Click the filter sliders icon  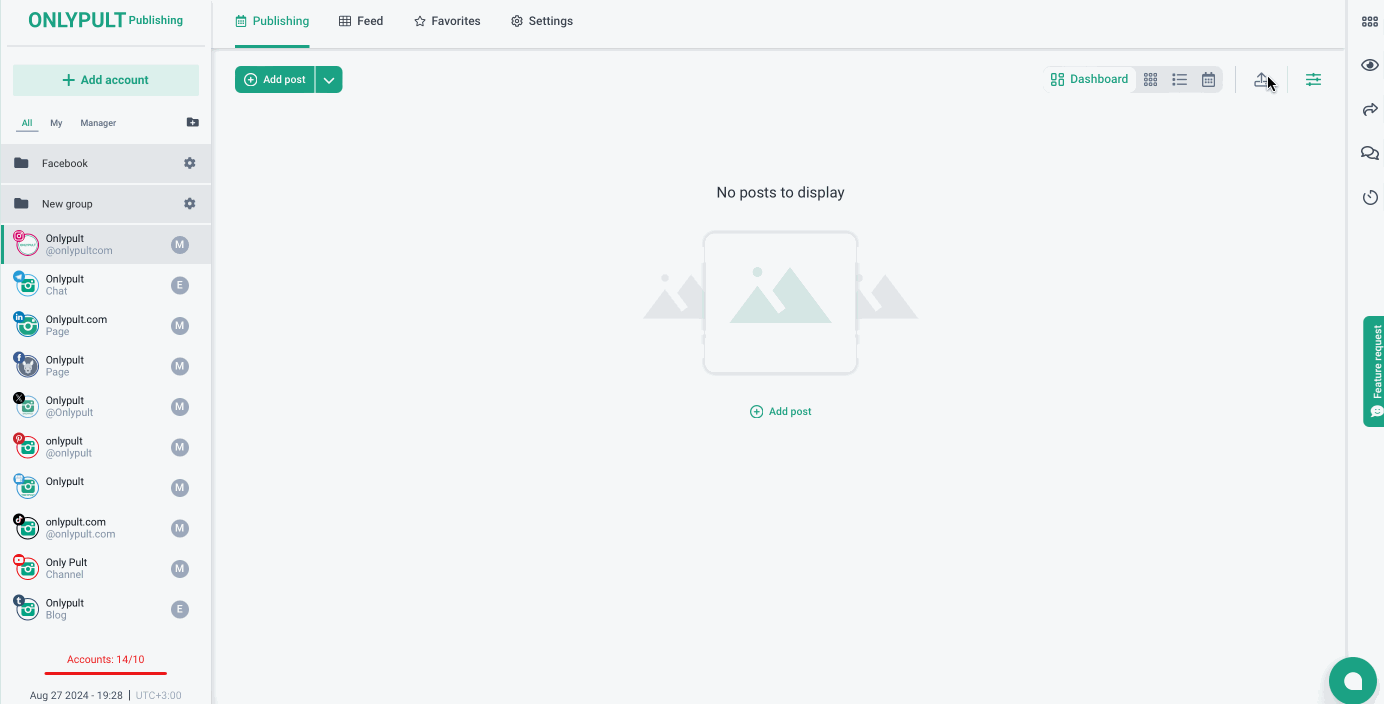[1313, 80]
